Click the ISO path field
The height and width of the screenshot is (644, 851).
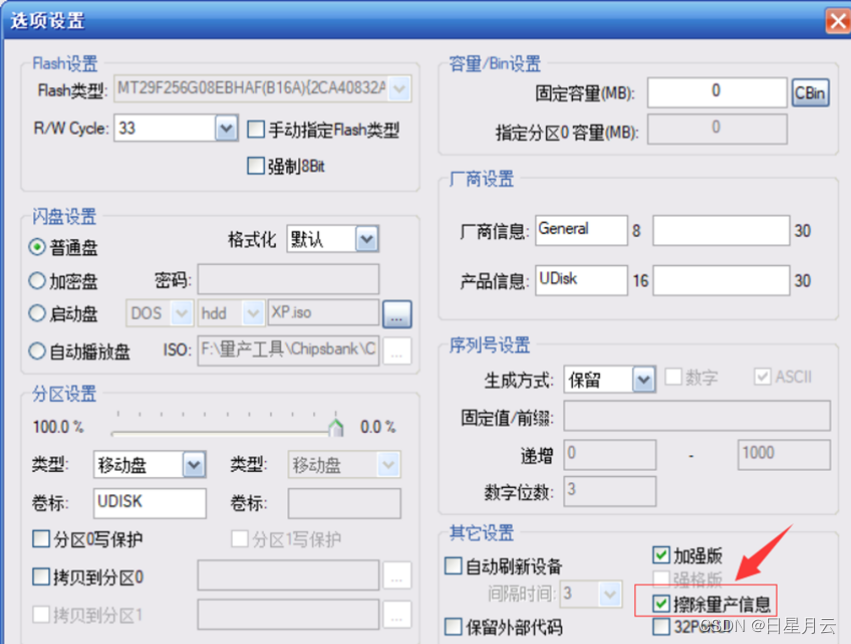click(x=288, y=350)
